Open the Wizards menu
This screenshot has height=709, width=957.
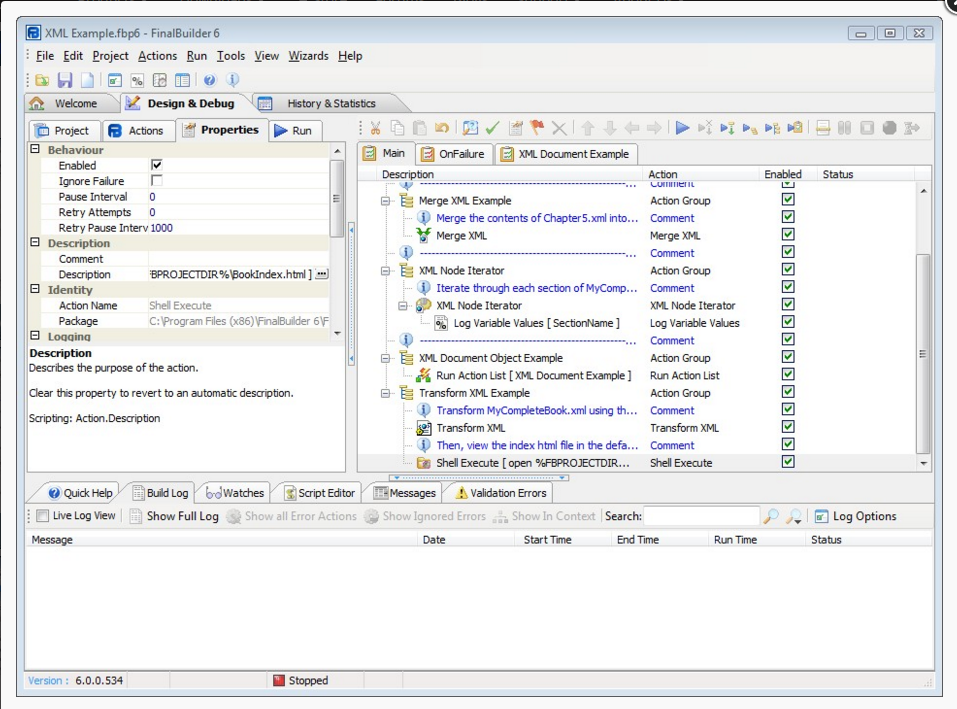(x=308, y=56)
